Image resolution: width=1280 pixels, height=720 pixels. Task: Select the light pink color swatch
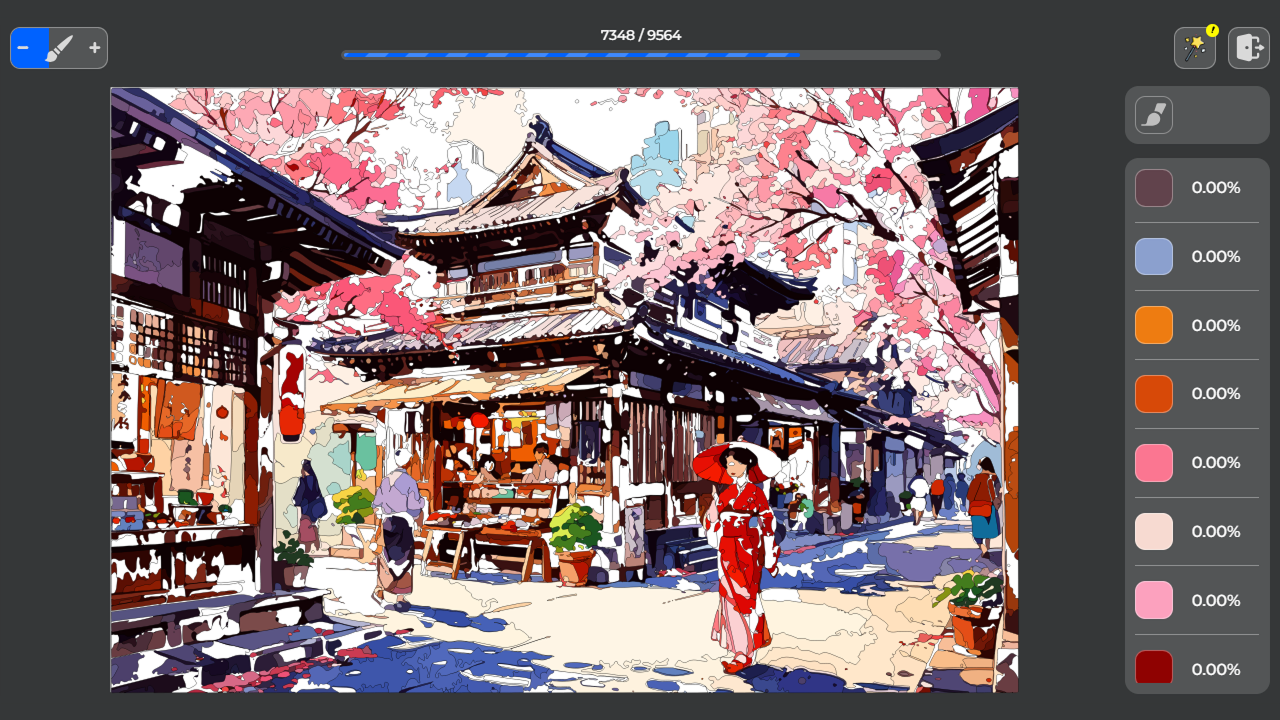pyautogui.click(x=1153, y=600)
